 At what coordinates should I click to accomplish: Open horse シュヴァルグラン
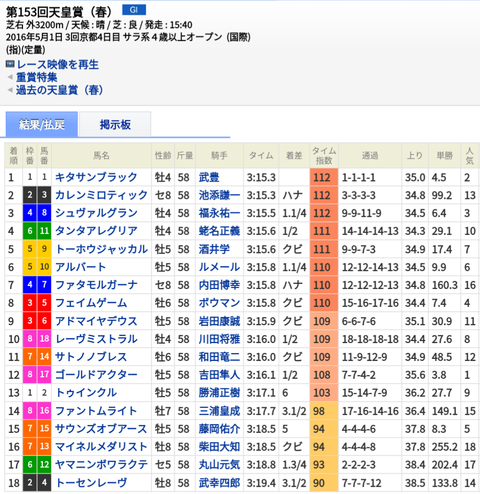[x=96, y=213]
